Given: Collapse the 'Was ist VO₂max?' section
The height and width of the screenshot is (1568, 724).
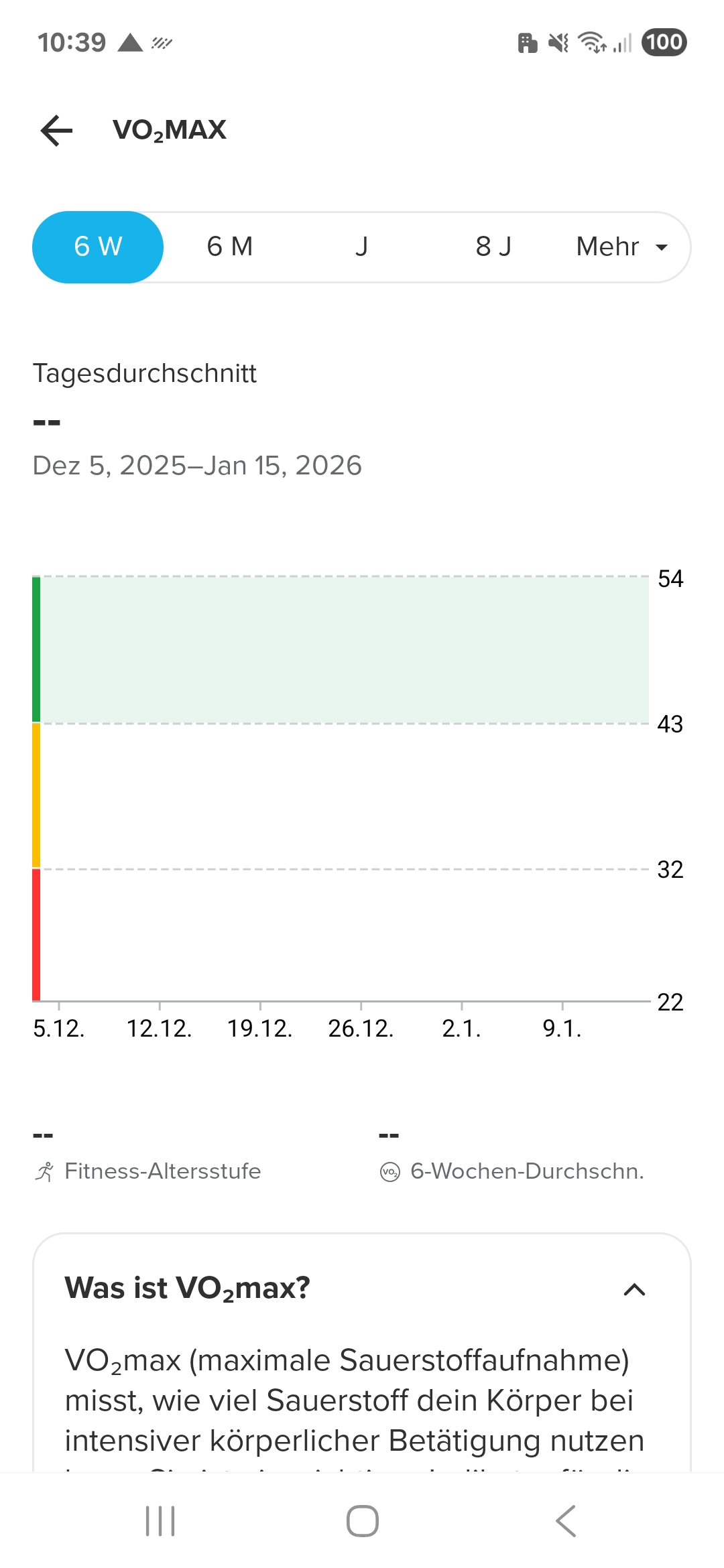Looking at the screenshot, I should 634,1289.
